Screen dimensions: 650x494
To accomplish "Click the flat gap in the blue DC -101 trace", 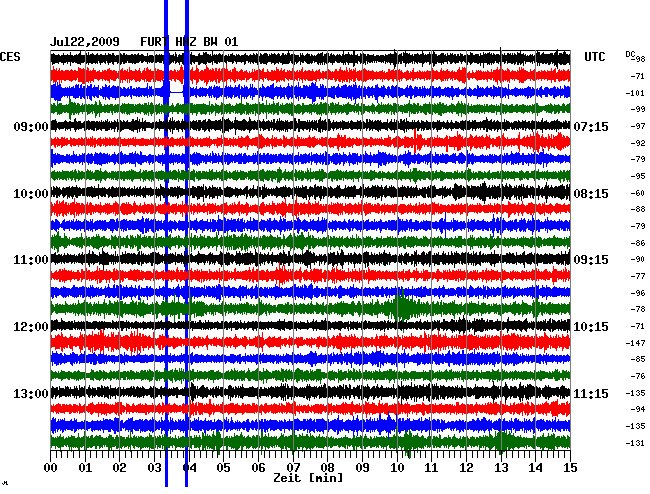I will coord(176,92).
